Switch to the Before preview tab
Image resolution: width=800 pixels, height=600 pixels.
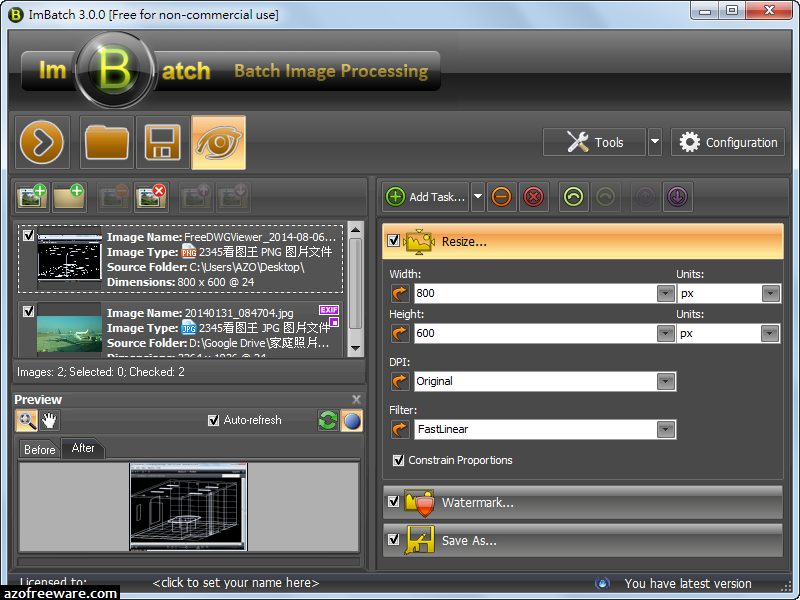(39, 449)
